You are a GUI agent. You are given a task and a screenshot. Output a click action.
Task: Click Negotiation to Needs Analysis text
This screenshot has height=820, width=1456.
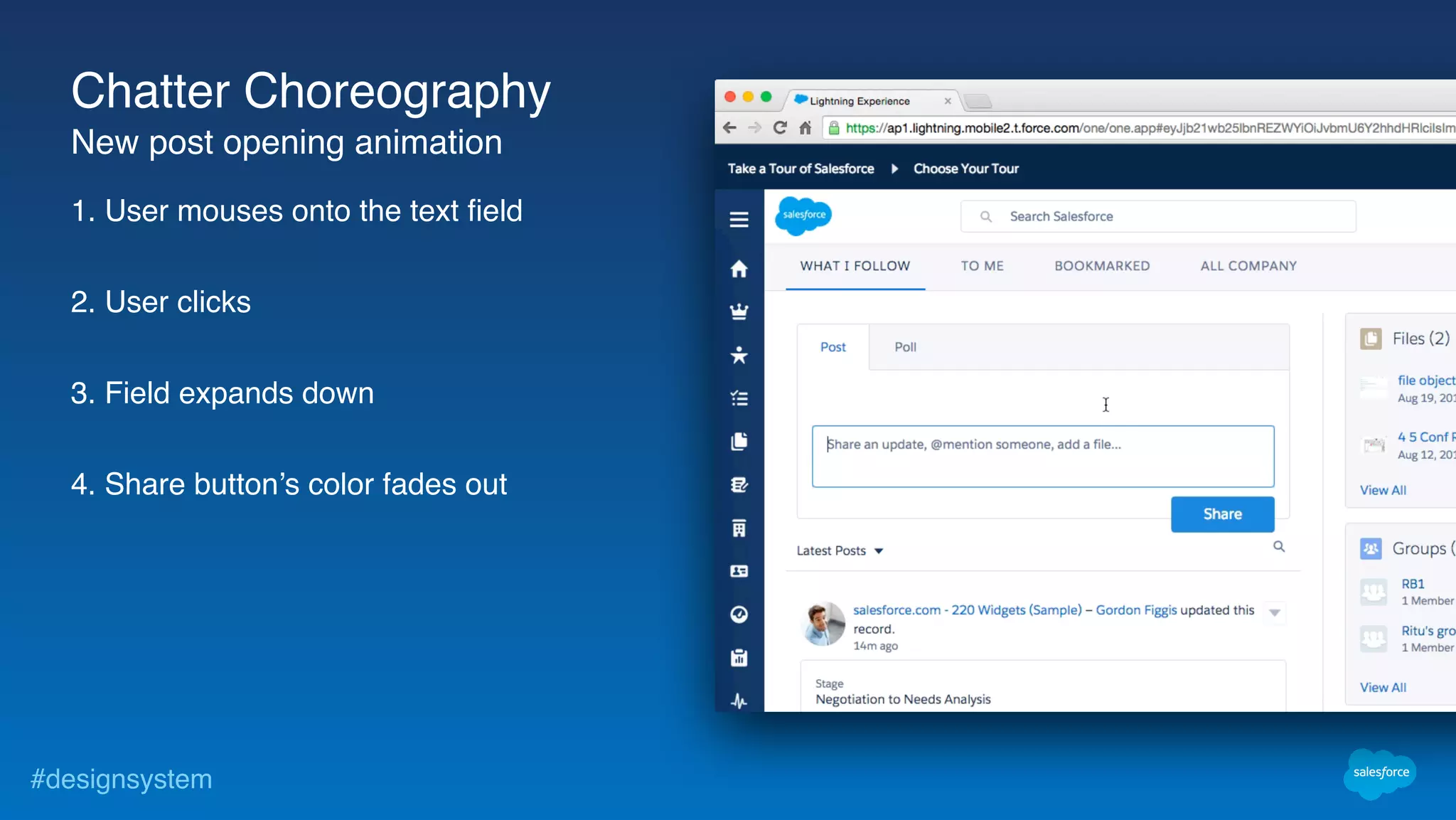click(903, 699)
